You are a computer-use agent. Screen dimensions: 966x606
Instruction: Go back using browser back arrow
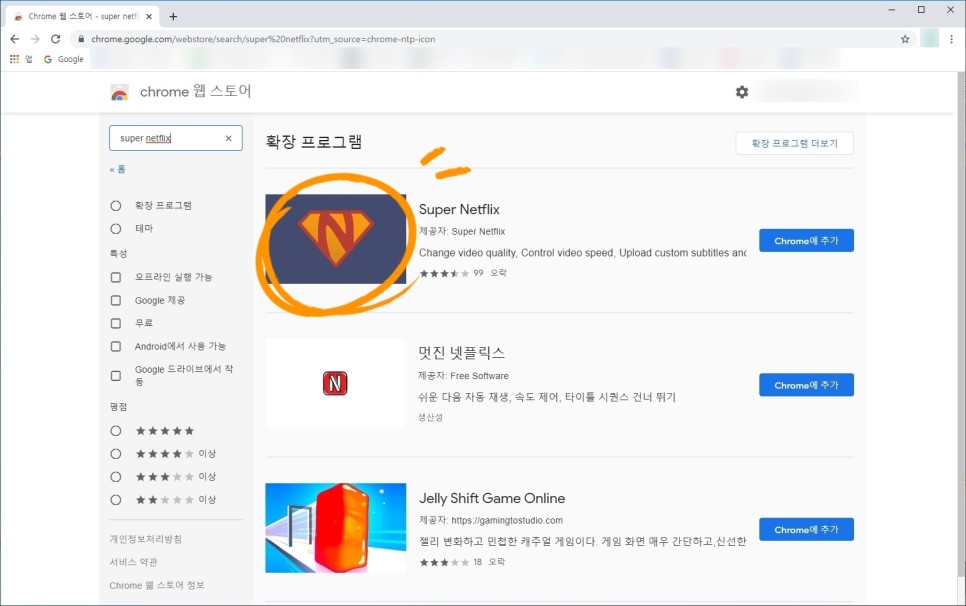tap(15, 39)
